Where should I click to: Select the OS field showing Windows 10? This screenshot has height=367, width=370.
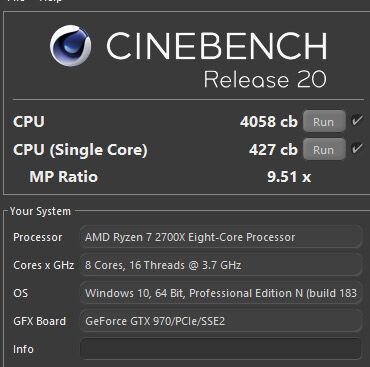click(221, 293)
